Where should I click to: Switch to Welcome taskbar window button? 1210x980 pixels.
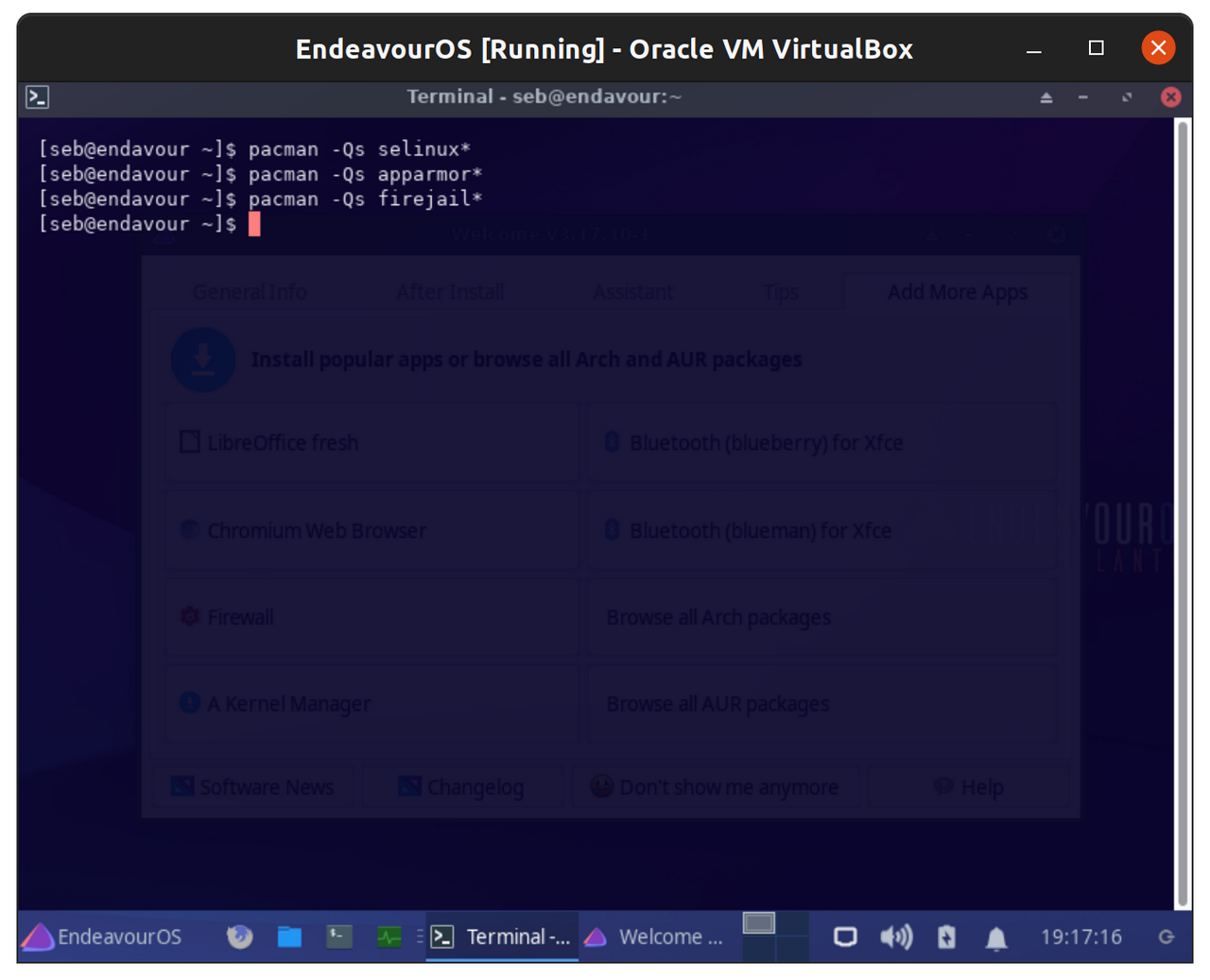click(654, 937)
